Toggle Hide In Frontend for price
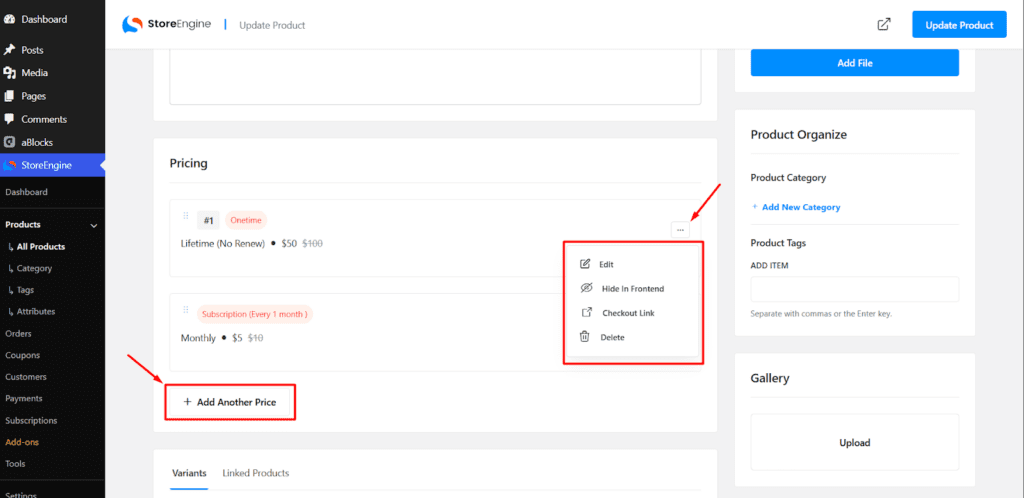The height and width of the screenshot is (498, 1024). point(632,289)
